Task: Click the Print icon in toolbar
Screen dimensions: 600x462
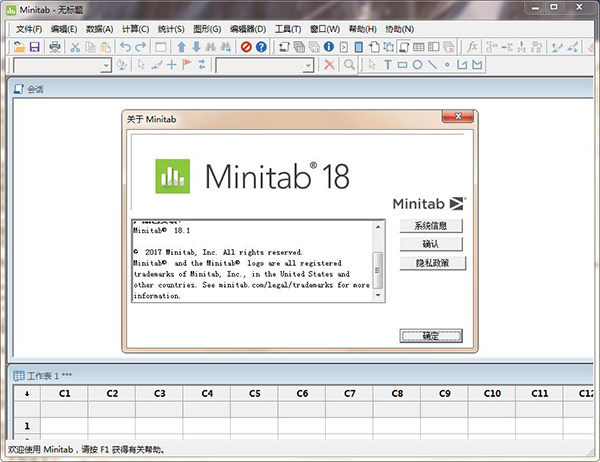Action: coord(52,47)
